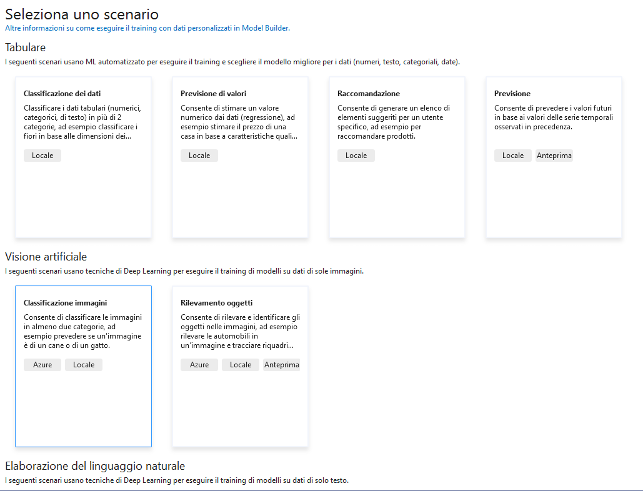The width and height of the screenshot is (644, 492).
Task: Choose Locale tag in Rilevamento oggetti card
Action: [240, 365]
